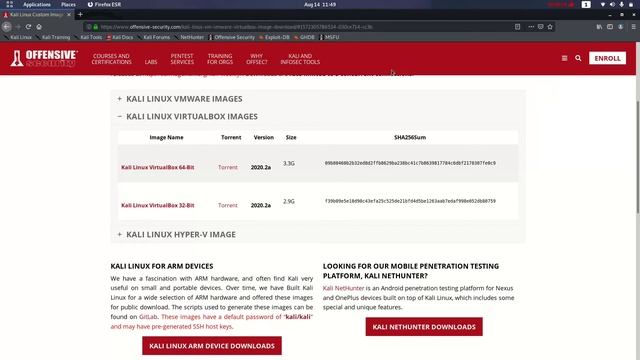
Task: Save page to Pocket icon
Action: [540, 27]
